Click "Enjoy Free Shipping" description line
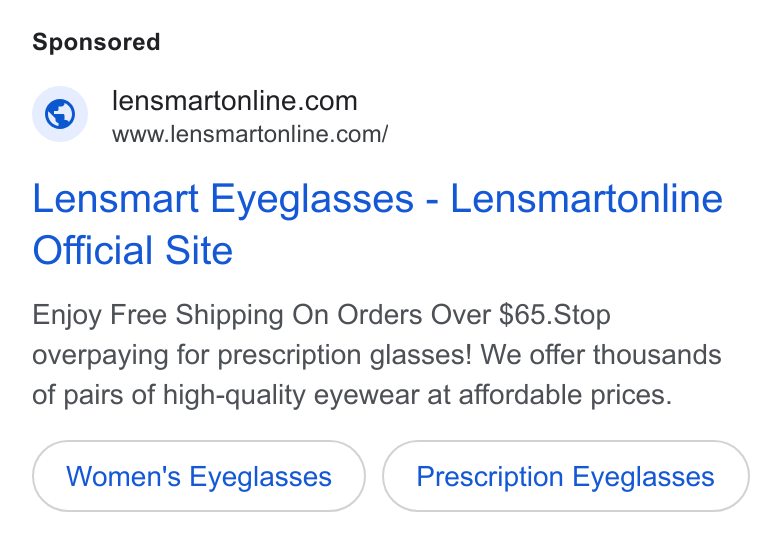 158,316
